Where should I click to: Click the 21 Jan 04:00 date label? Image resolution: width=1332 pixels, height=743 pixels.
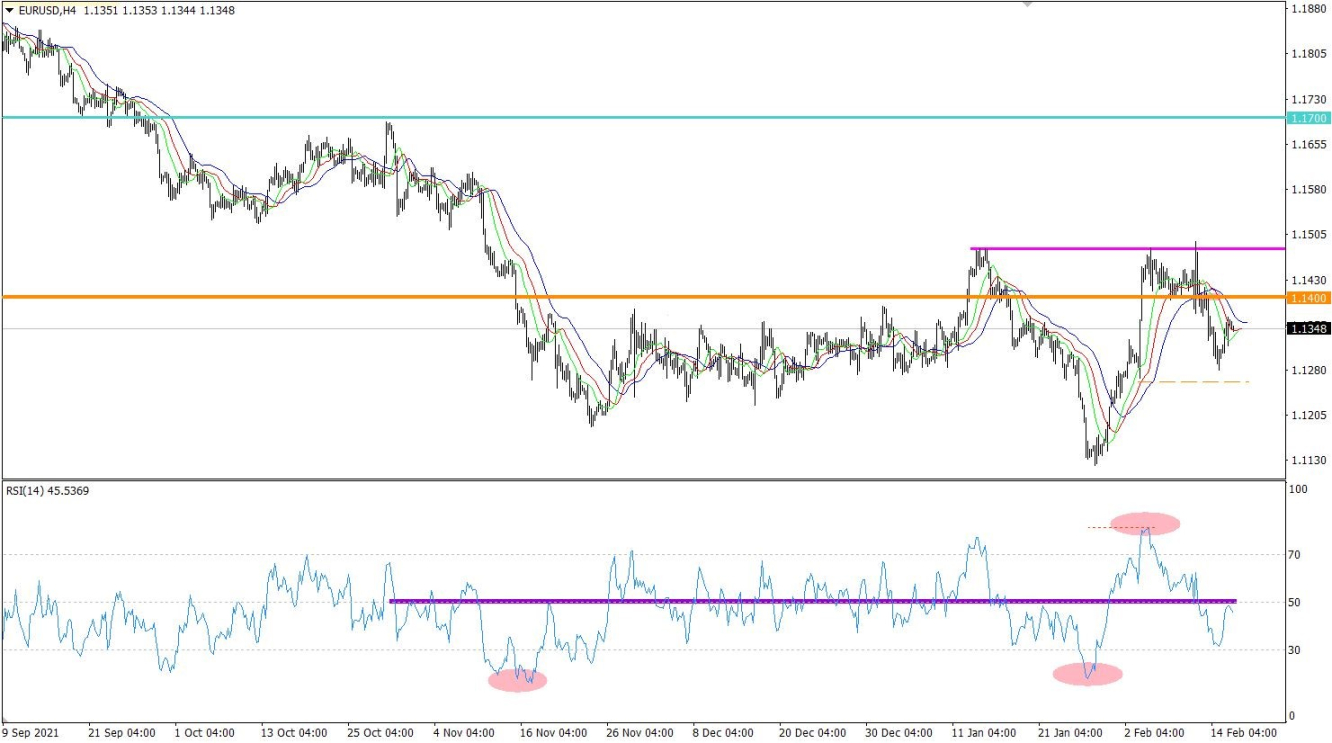click(x=1071, y=733)
